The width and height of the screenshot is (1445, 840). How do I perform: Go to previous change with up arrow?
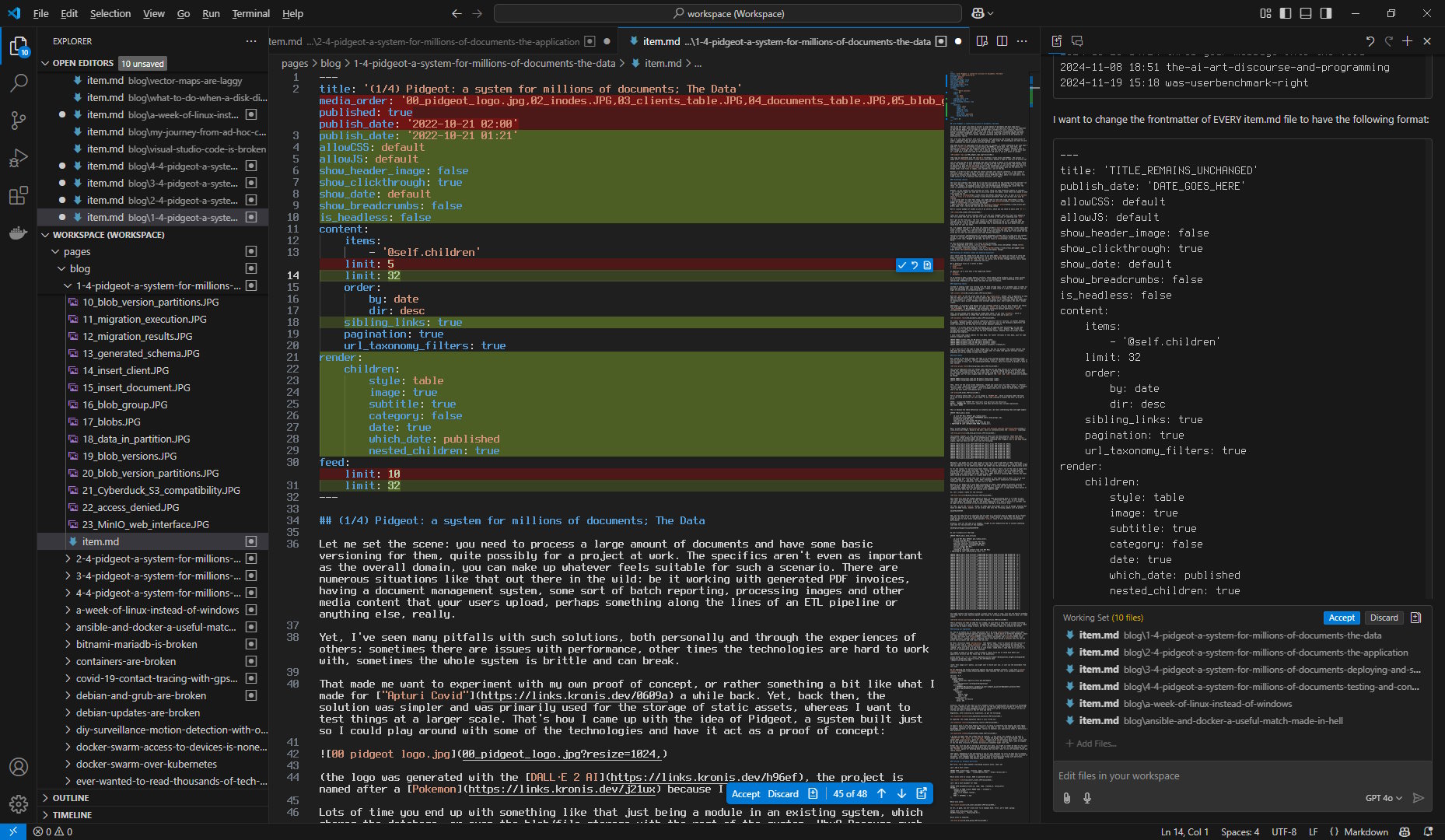881,793
